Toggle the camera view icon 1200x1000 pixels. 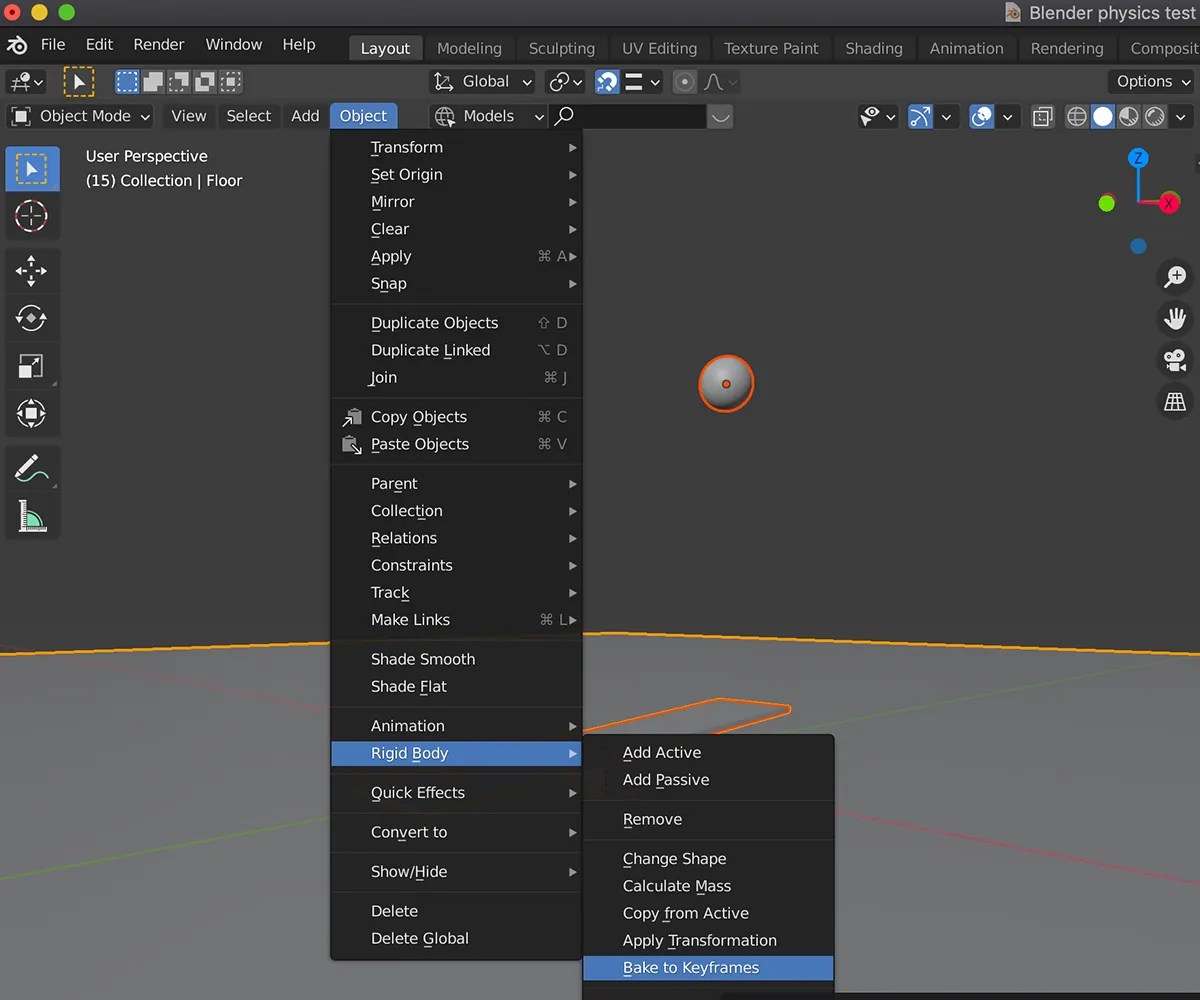(x=1175, y=360)
